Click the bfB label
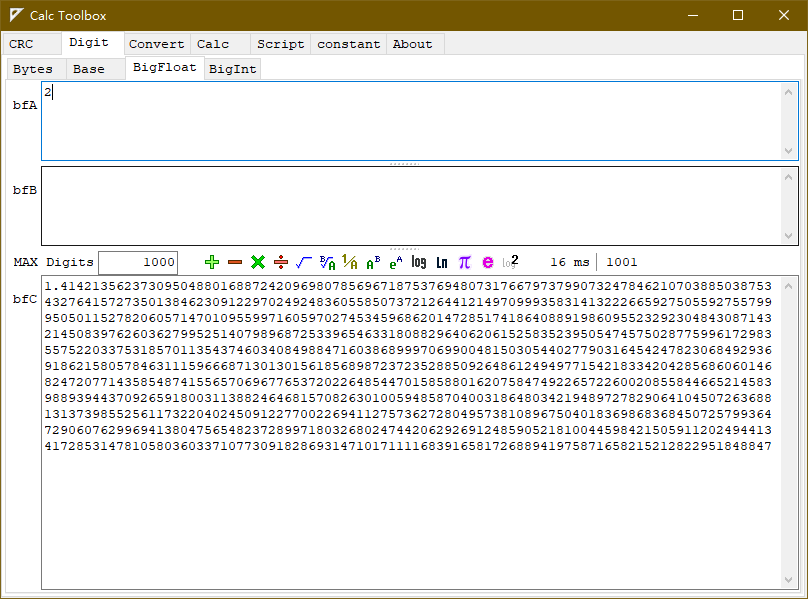This screenshot has width=808, height=599. pyautogui.click(x=25, y=190)
